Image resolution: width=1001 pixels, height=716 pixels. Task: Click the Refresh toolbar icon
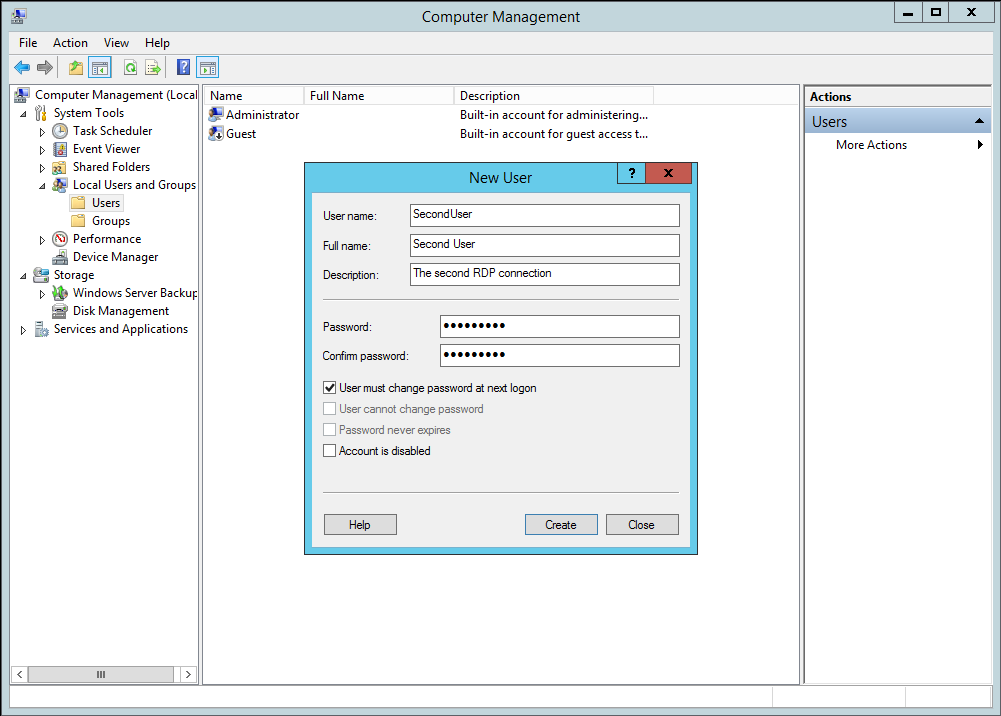tap(131, 67)
